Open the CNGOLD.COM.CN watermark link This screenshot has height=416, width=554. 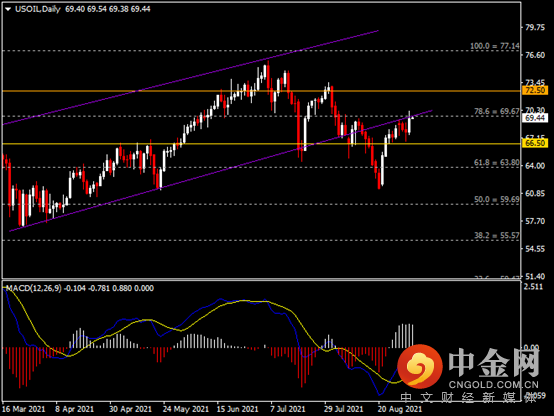click(493, 384)
